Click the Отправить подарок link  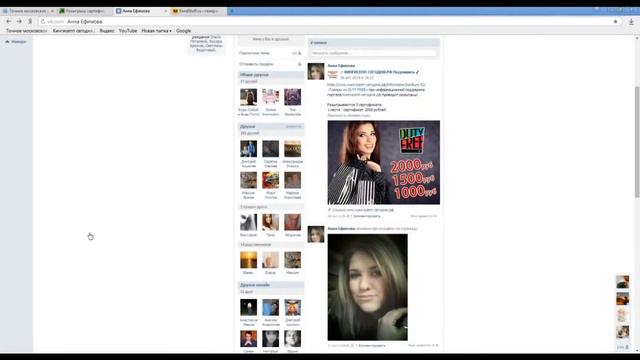256,64
